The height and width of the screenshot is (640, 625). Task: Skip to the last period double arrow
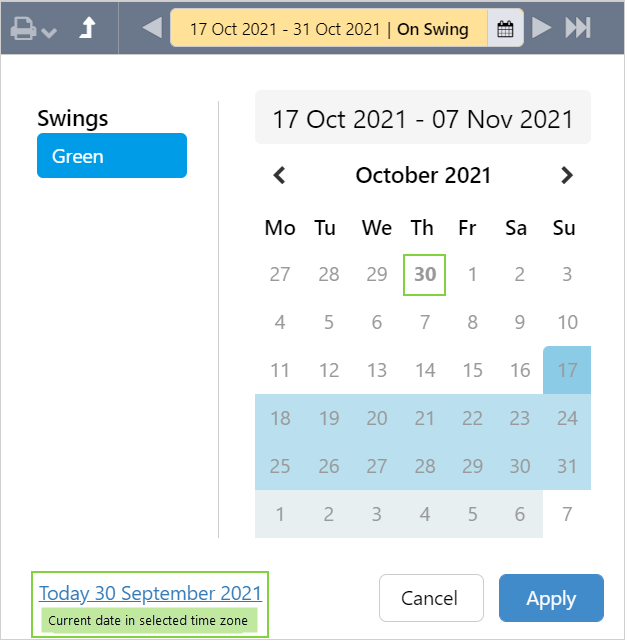pyautogui.click(x=578, y=28)
